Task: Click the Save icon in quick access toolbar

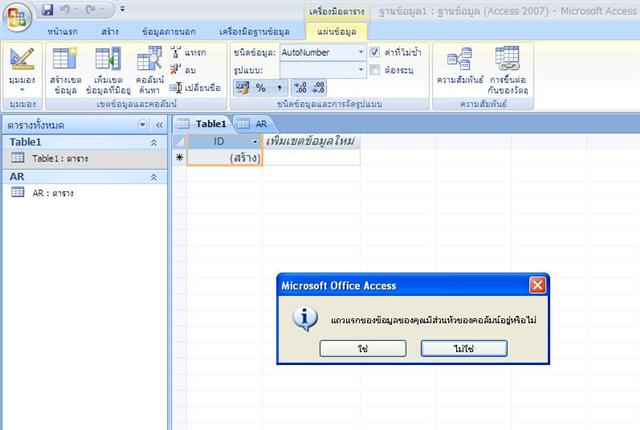Action: [x=48, y=10]
